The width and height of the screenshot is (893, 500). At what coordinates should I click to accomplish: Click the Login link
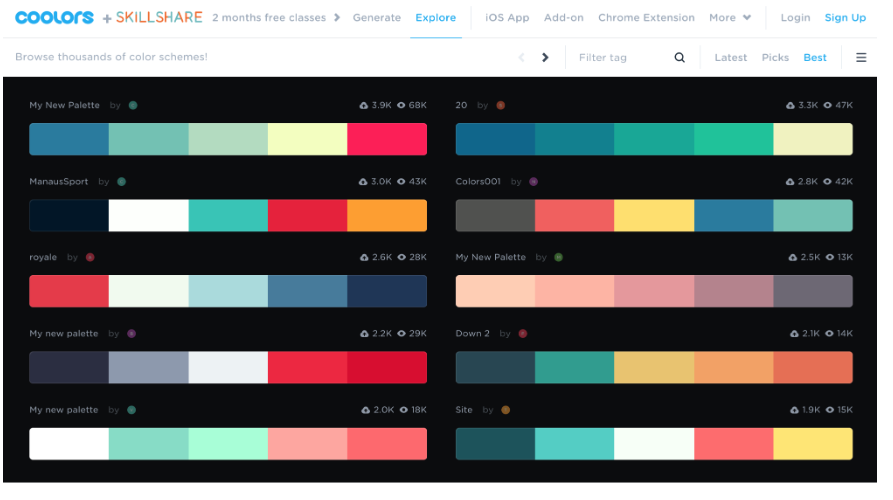(x=795, y=18)
